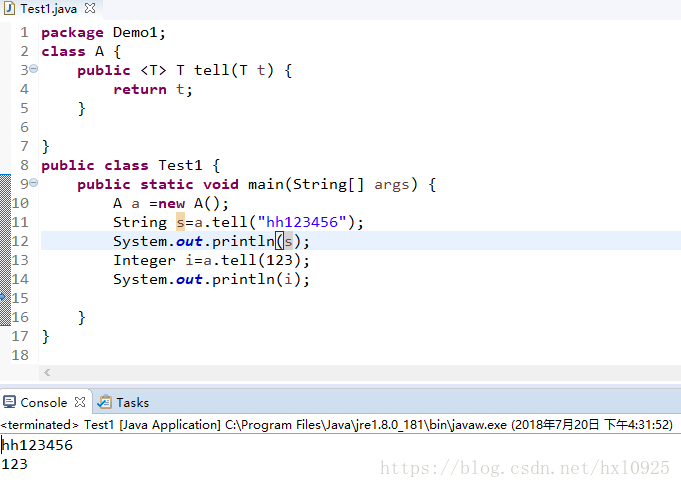Click the '<terminated> Test1' console status text
This screenshot has height=488, width=681.
pos(57,425)
